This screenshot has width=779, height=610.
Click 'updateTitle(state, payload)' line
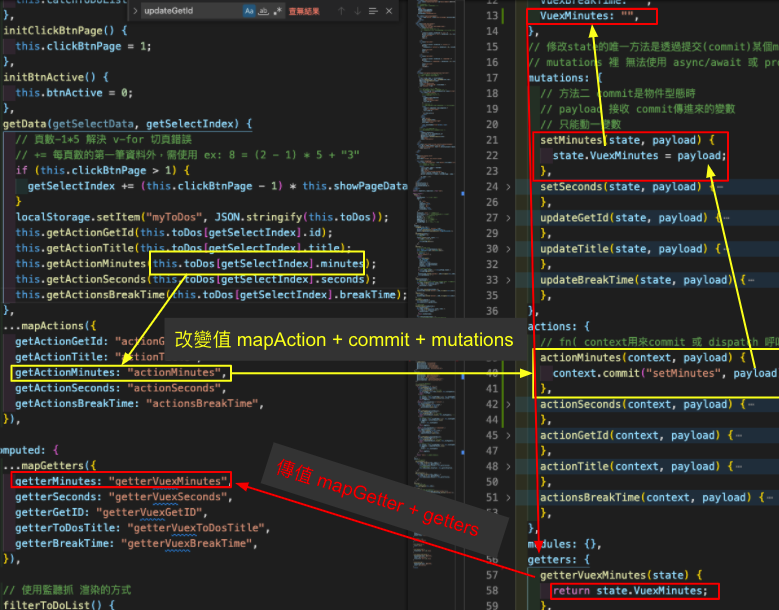pos(623,249)
